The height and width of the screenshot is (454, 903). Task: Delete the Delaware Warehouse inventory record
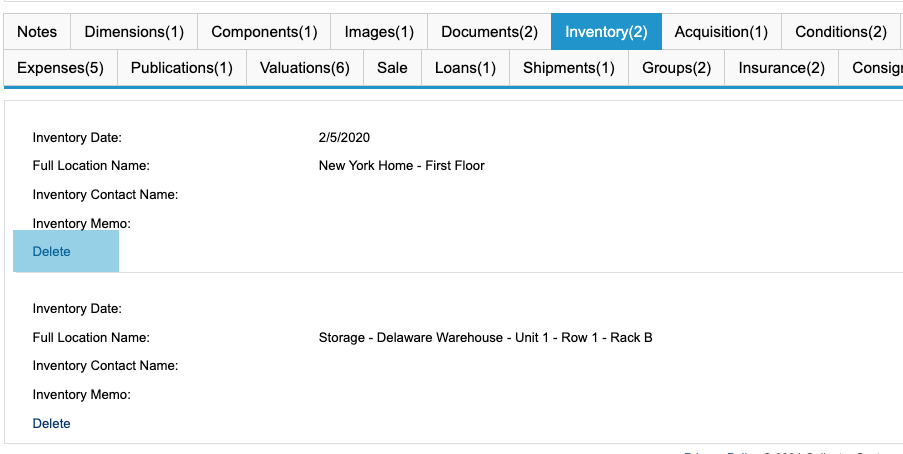[52, 424]
